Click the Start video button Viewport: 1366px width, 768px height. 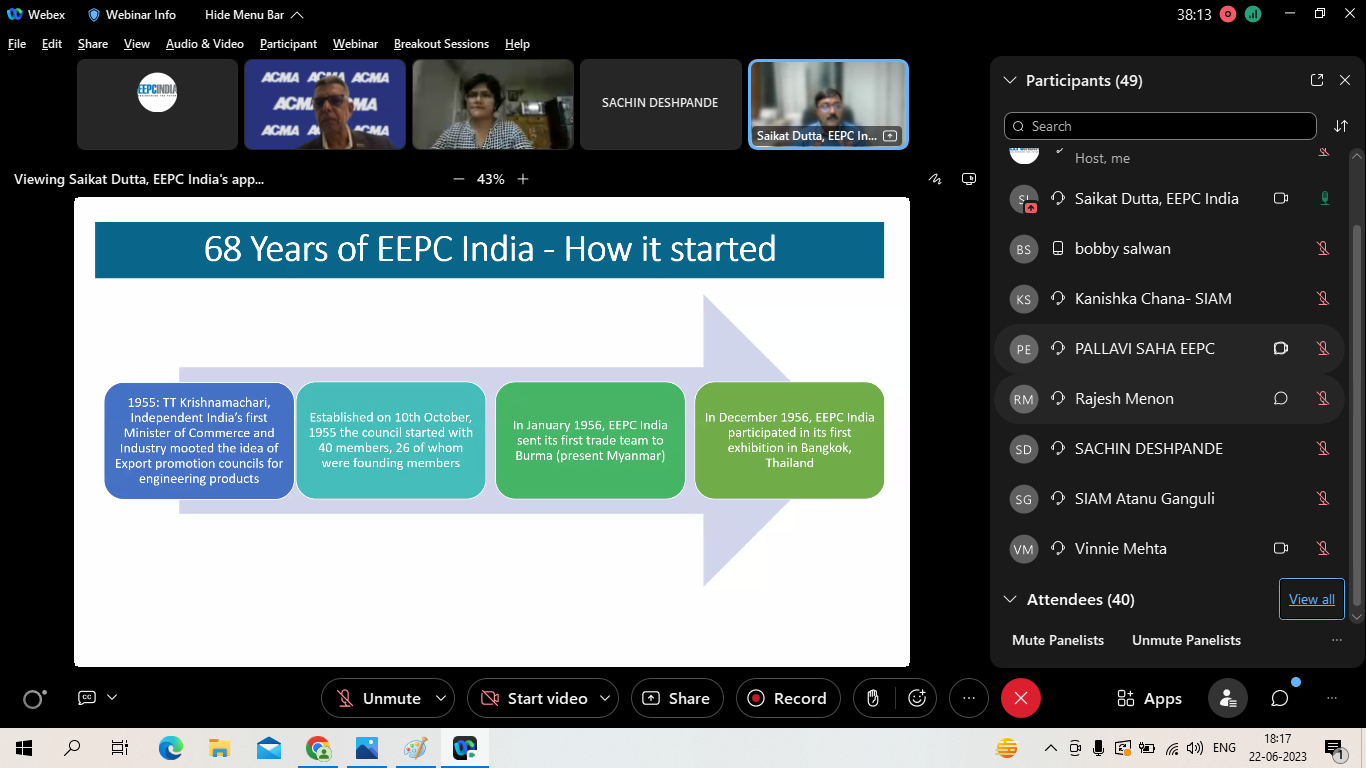coord(534,698)
